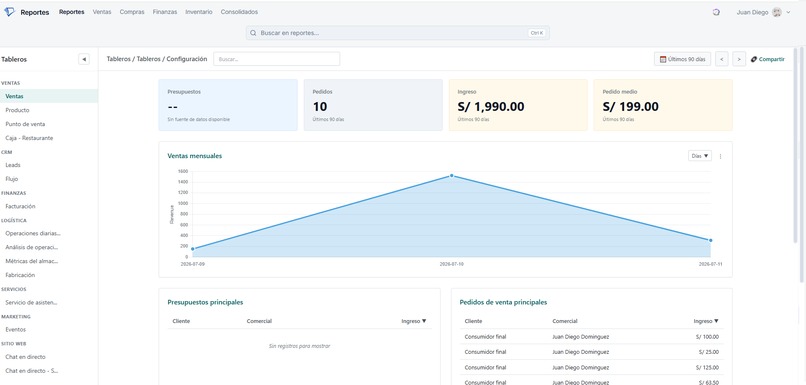Open the Análisis de operaci... dashboard

pyautogui.click(x=32, y=247)
